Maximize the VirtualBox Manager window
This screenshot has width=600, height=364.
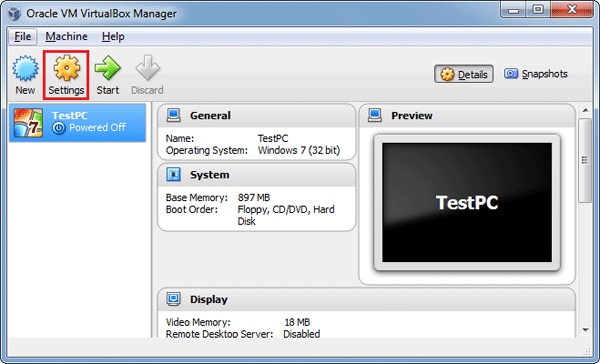tap(538, 10)
